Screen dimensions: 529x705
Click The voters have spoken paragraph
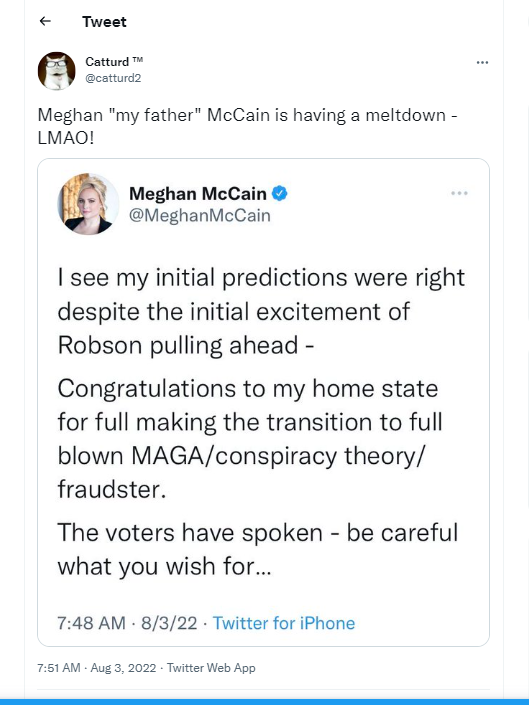click(258, 549)
